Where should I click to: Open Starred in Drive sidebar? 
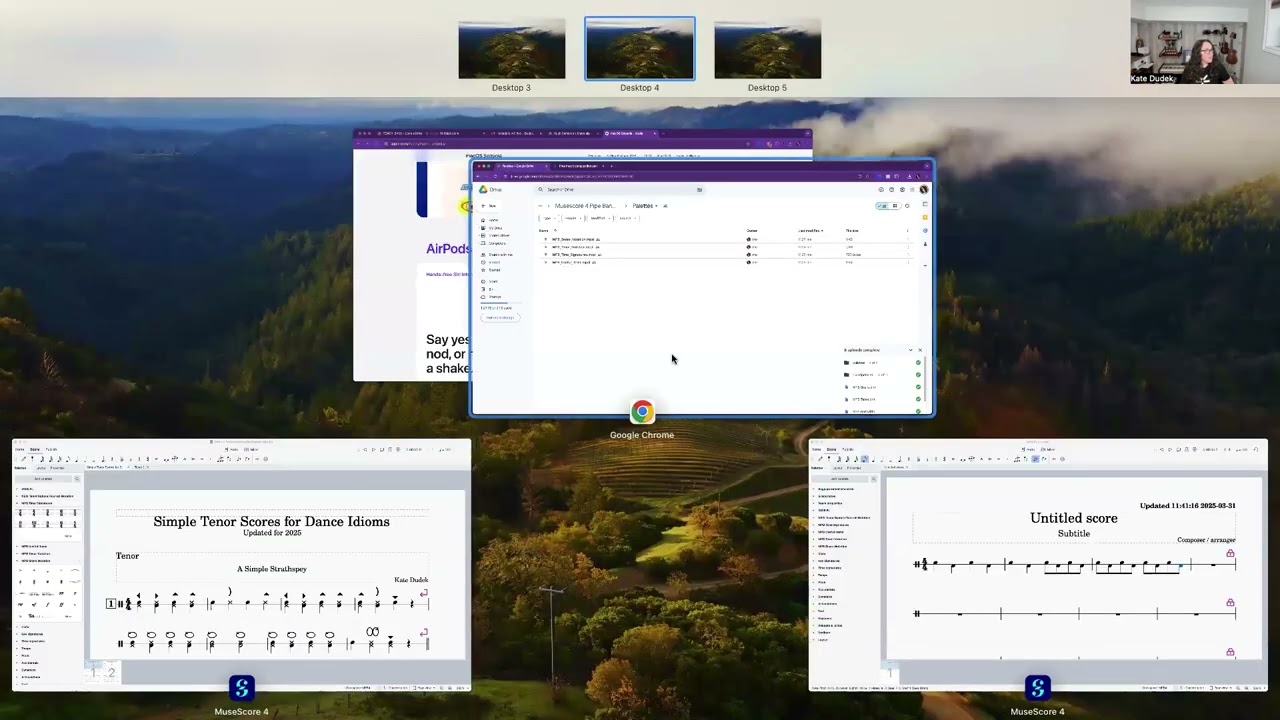pos(491,270)
